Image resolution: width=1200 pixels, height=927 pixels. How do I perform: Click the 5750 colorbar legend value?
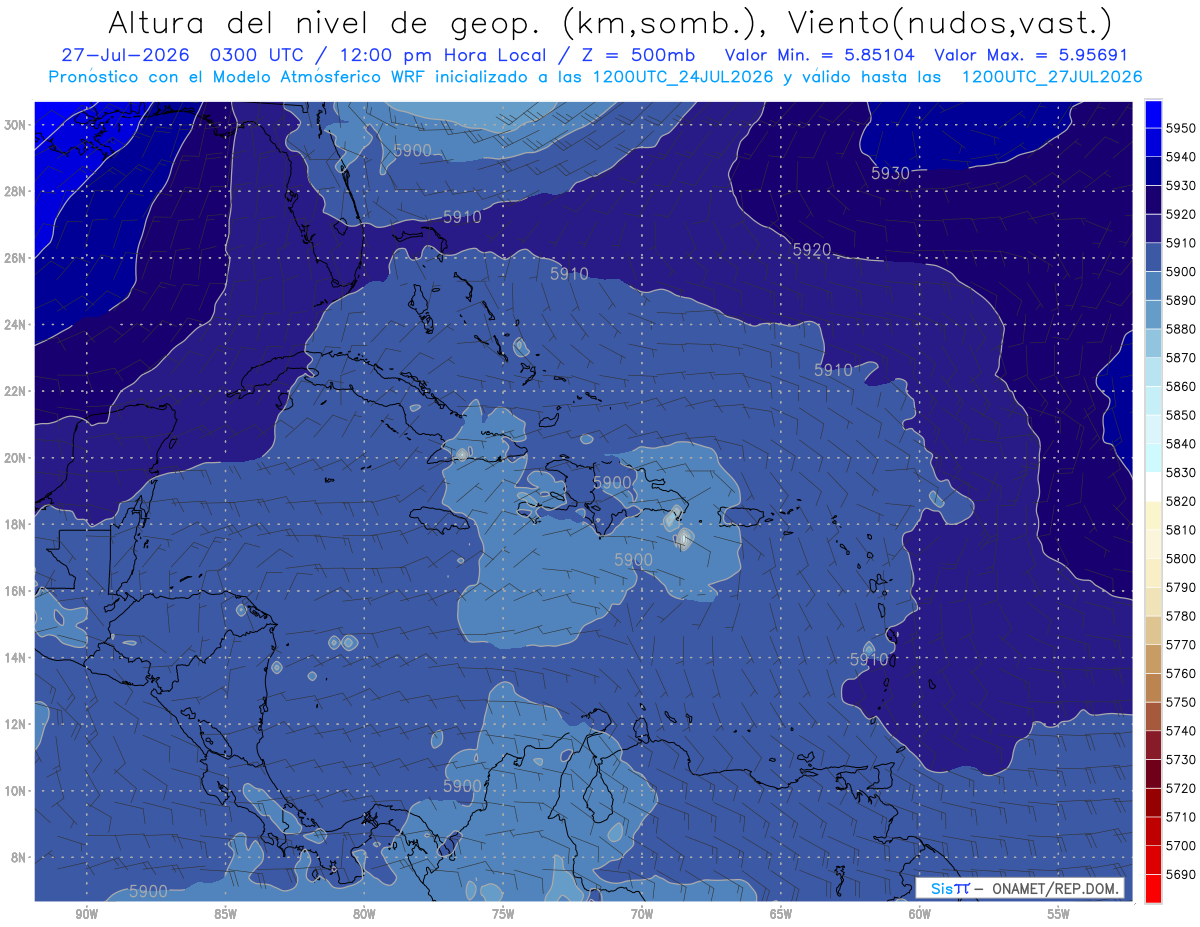(x=1180, y=702)
